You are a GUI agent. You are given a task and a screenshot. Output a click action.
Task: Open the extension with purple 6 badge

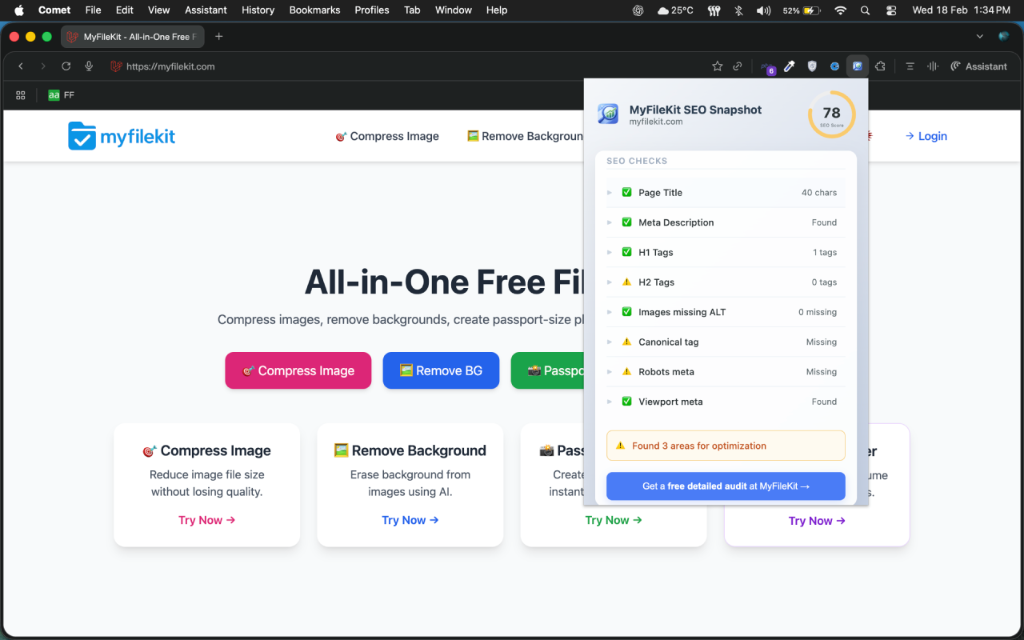pos(767,67)
